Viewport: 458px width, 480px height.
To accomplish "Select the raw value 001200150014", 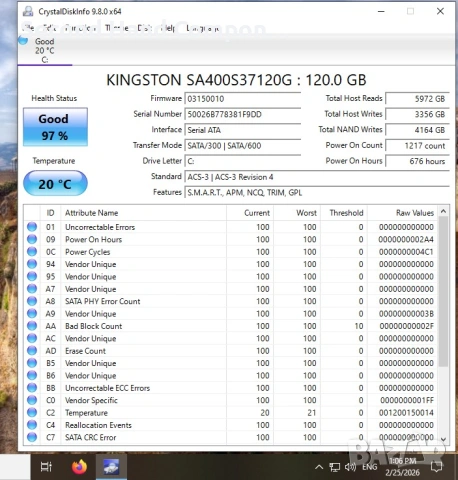I will pos(406,413).
